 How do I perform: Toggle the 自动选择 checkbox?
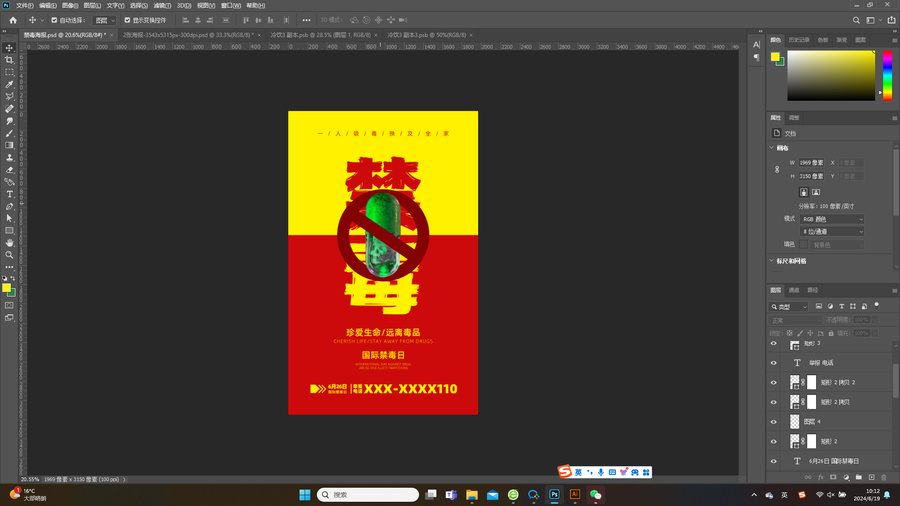coord(55,20)
